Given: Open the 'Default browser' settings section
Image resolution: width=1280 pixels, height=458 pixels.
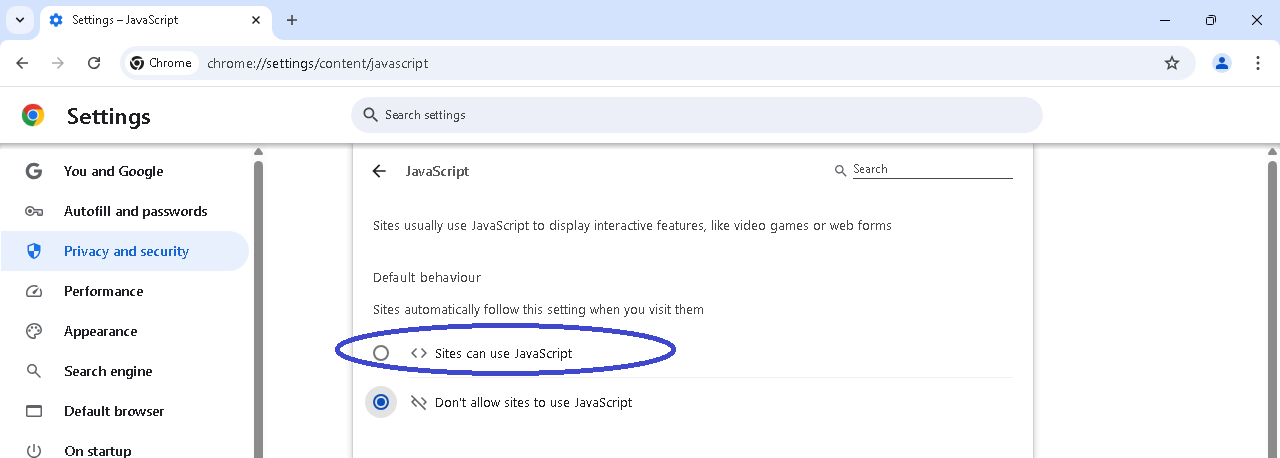Looking at the screenshot, I should click(114, 411).
